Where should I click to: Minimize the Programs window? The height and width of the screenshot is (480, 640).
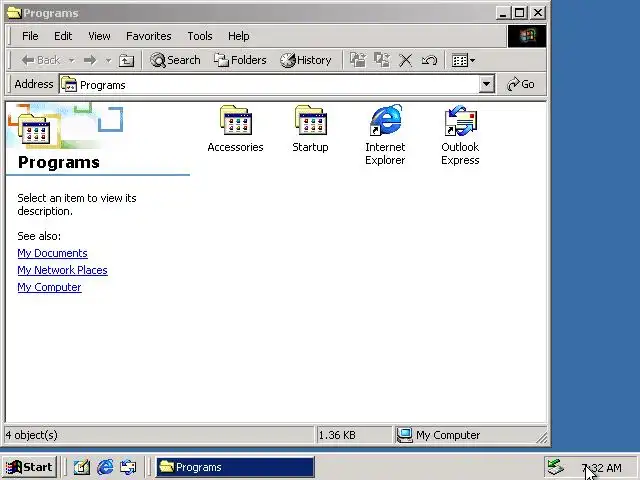503,13
